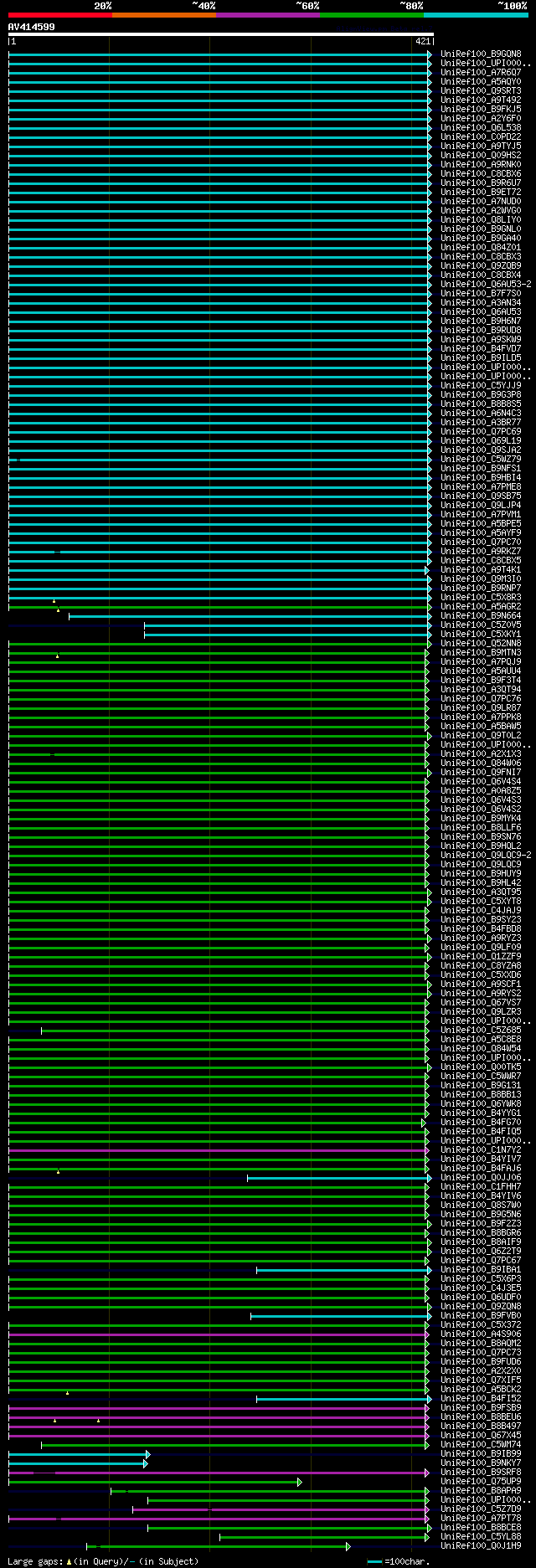The image size is (536, 1568).
Task: Select hit label UniRef100_Q75UP9
Action: [x=481, y=1482]
